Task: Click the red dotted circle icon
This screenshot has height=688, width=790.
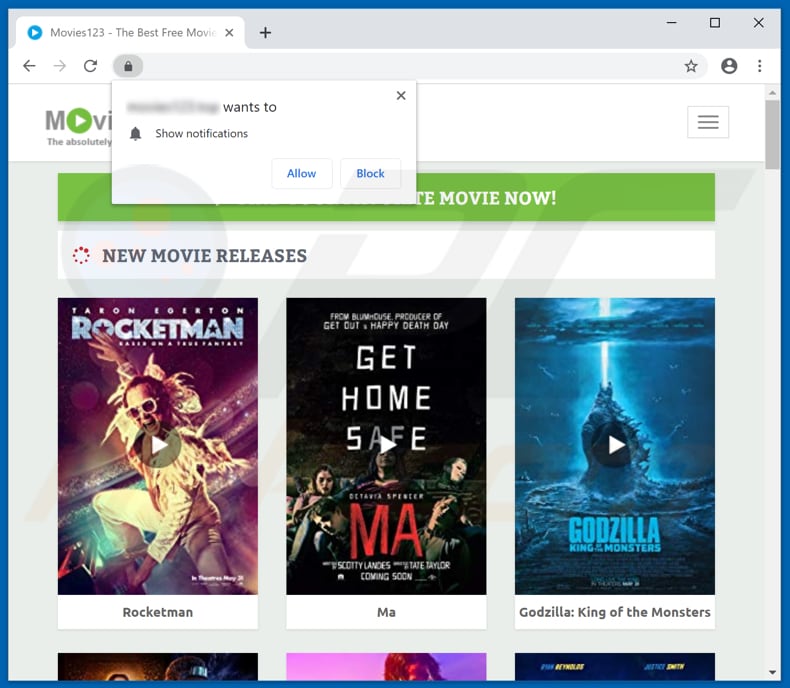Action: [81, 255]
